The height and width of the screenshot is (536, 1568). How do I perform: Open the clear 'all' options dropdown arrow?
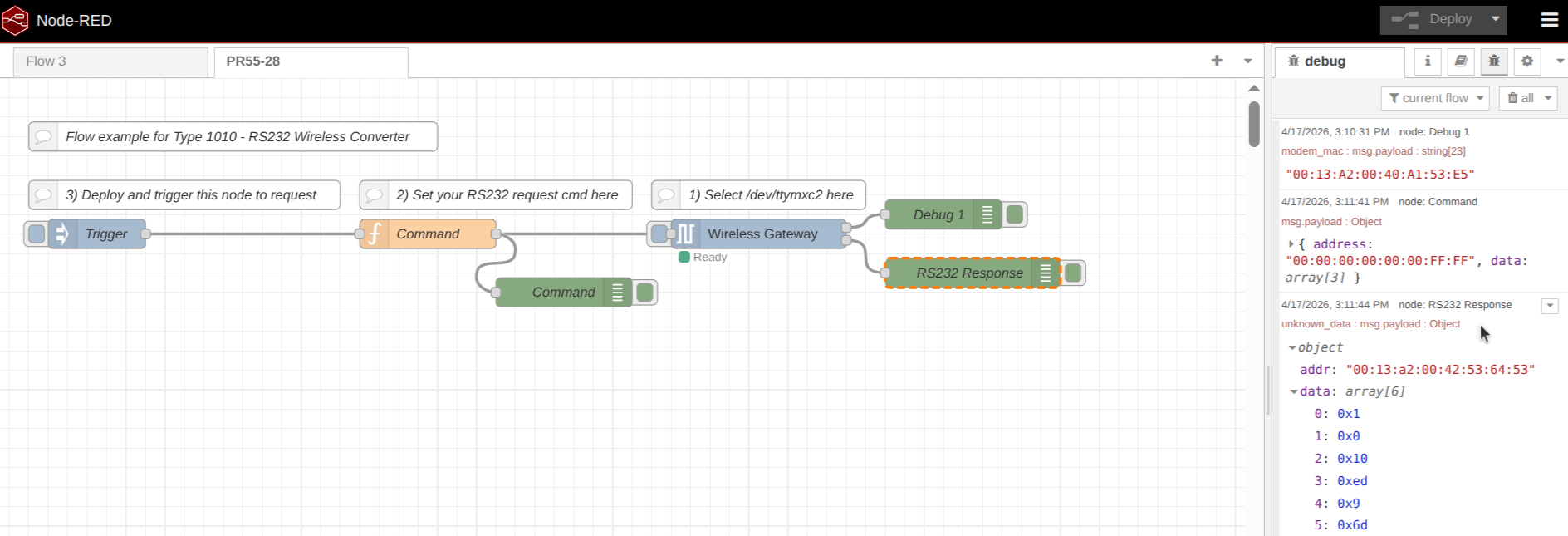1548,98
